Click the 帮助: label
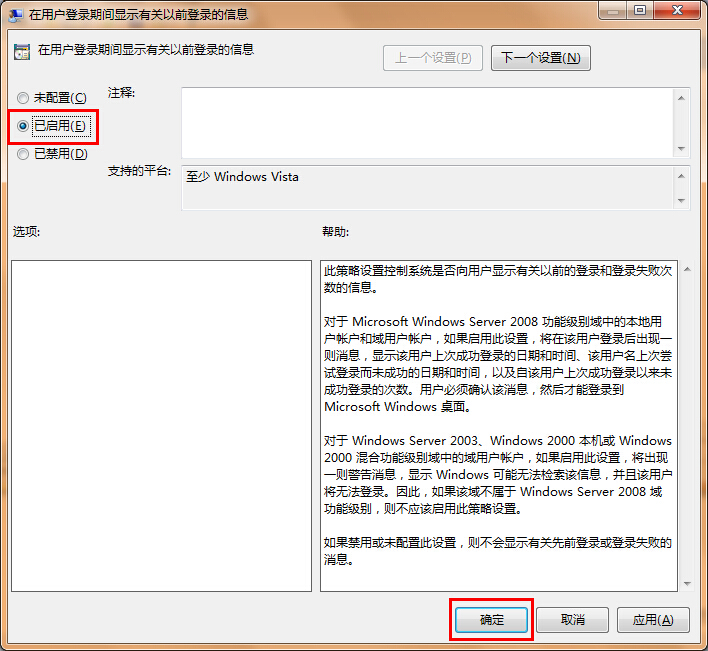The width and height of the screenshot is (708, 651). coord(335,232)
